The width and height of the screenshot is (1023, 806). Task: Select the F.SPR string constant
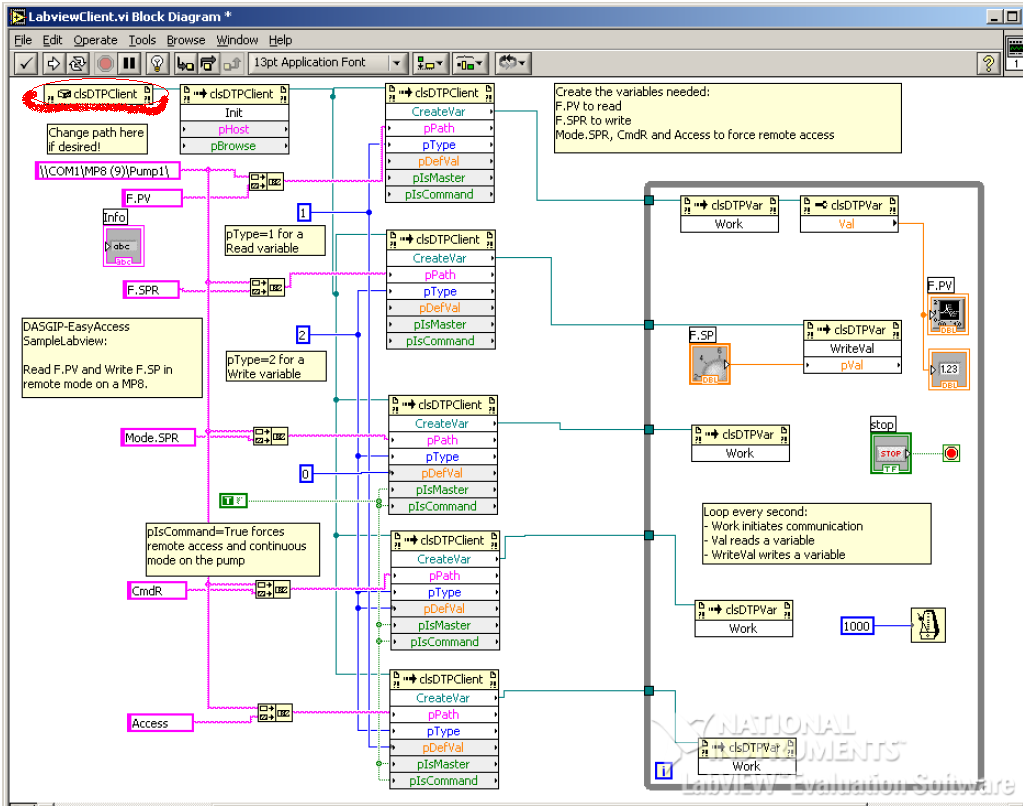pyautogui.click(x=151, y=290)
